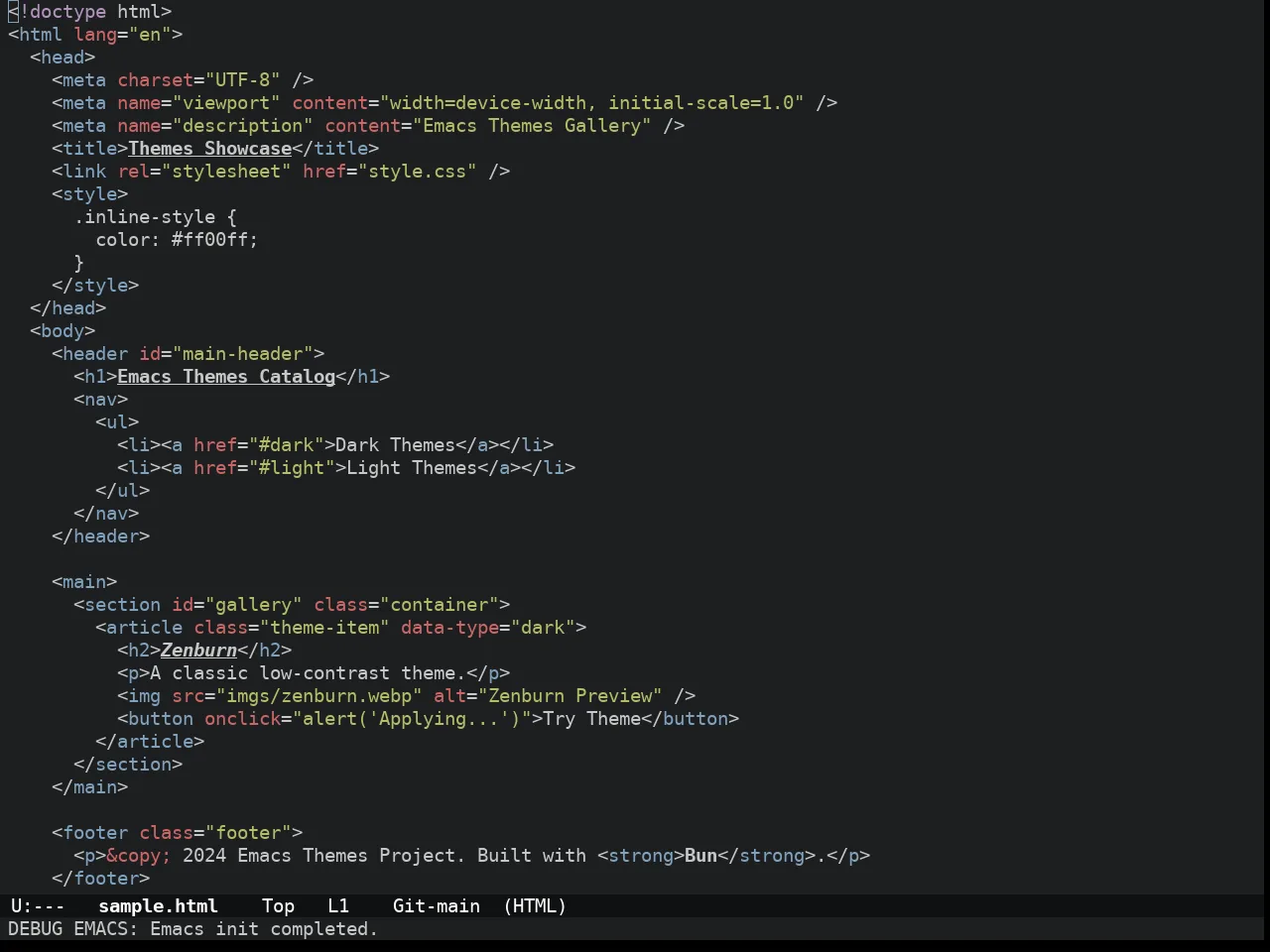The image size is (1270, 952).
Task: Click the closing </style> tag
Action: (x=95, y=285)
